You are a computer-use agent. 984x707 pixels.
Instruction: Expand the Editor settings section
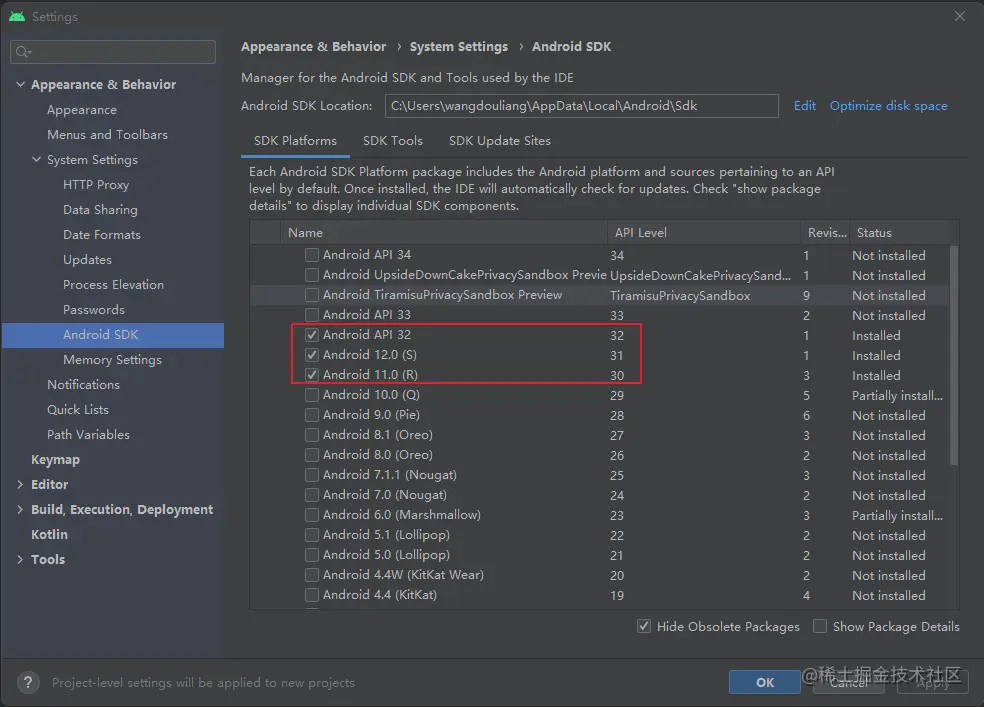pos(20,484)
